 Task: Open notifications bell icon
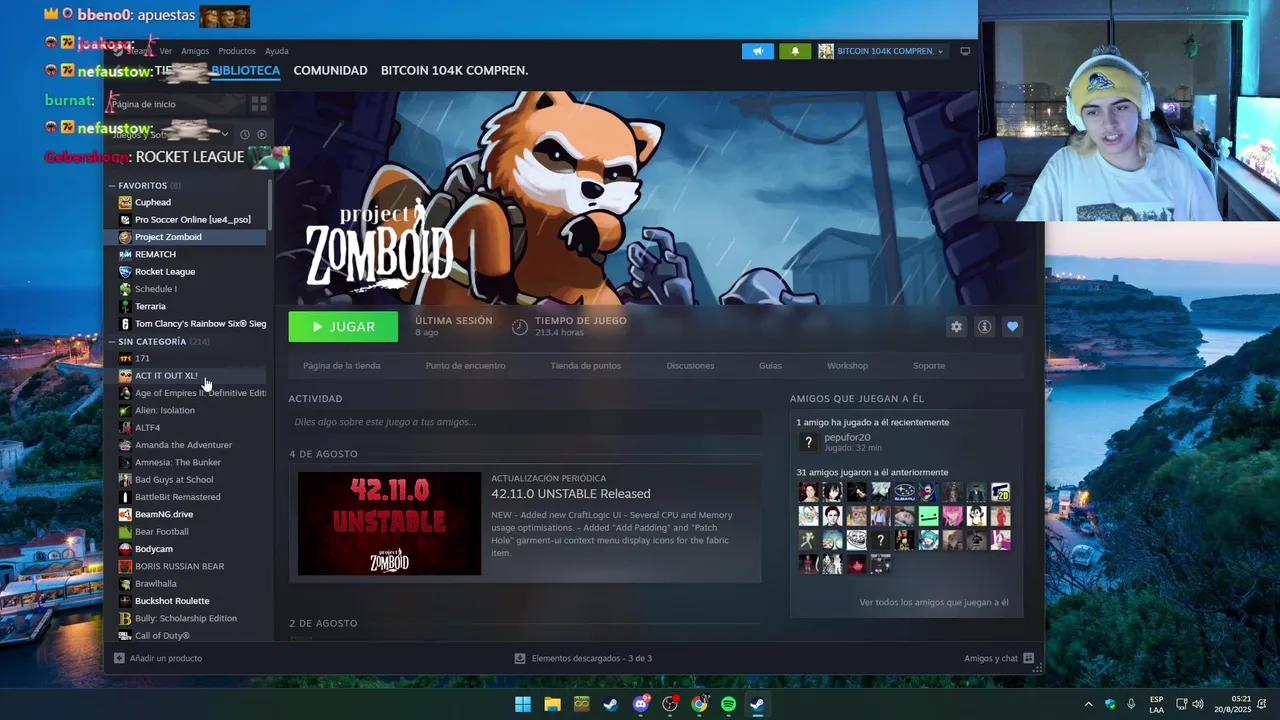(x=795, y=51)
